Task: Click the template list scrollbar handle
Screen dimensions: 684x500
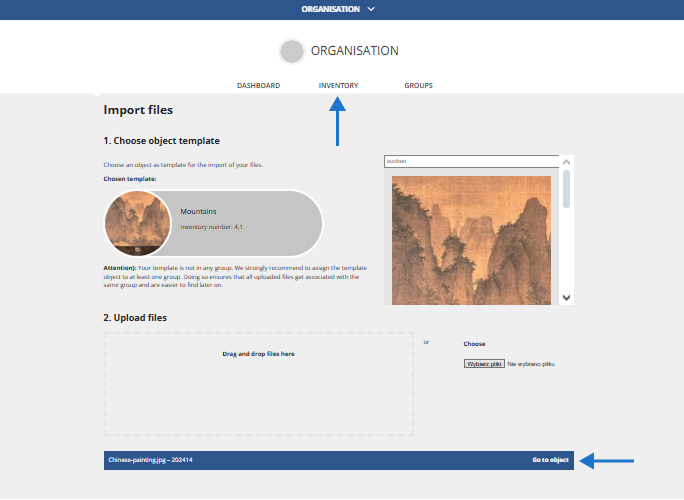Action: 567,189
